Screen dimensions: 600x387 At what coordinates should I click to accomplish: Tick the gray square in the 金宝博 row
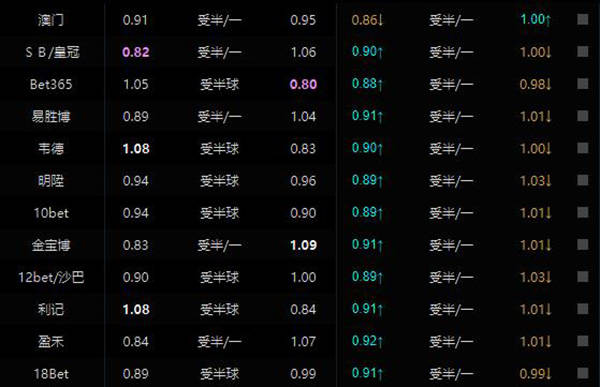(x=582, y=244)
